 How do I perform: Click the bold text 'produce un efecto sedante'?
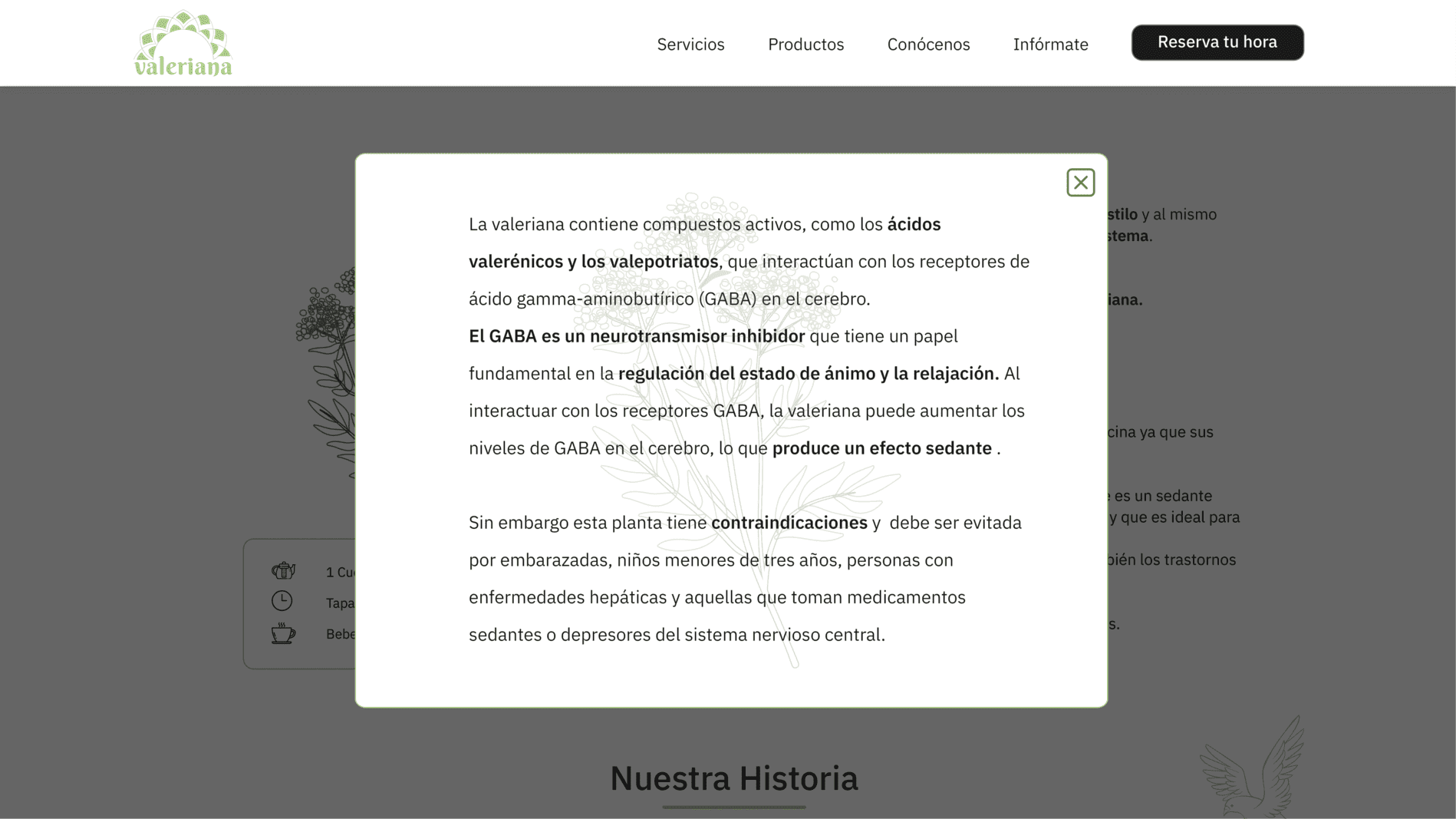click(x=881, y=448)
